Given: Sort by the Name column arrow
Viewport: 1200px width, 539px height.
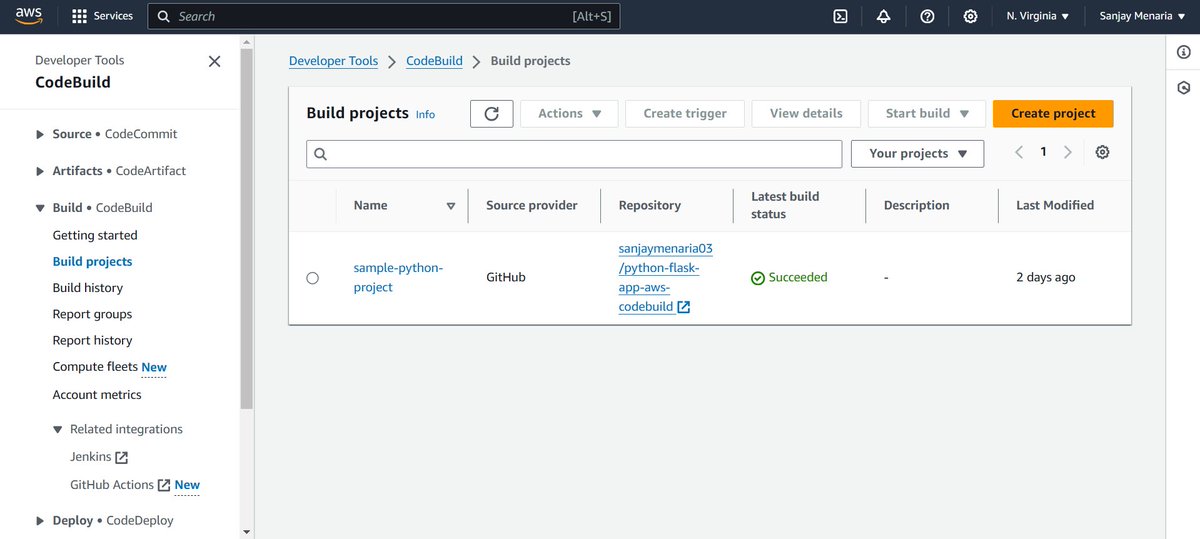Looking at the screenshot, I should pos(451,206).
